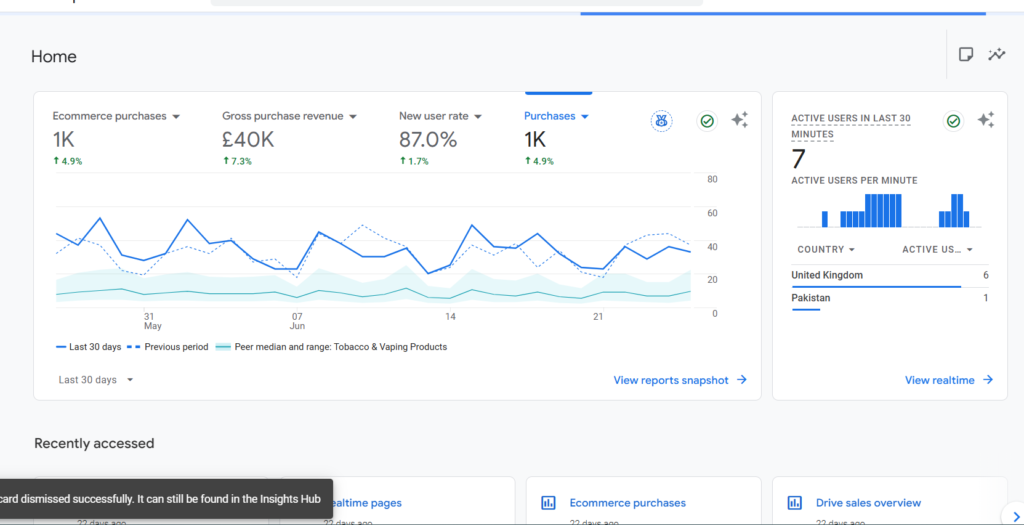
Task: Click the green data quality check on overview card
Action: 707,121
